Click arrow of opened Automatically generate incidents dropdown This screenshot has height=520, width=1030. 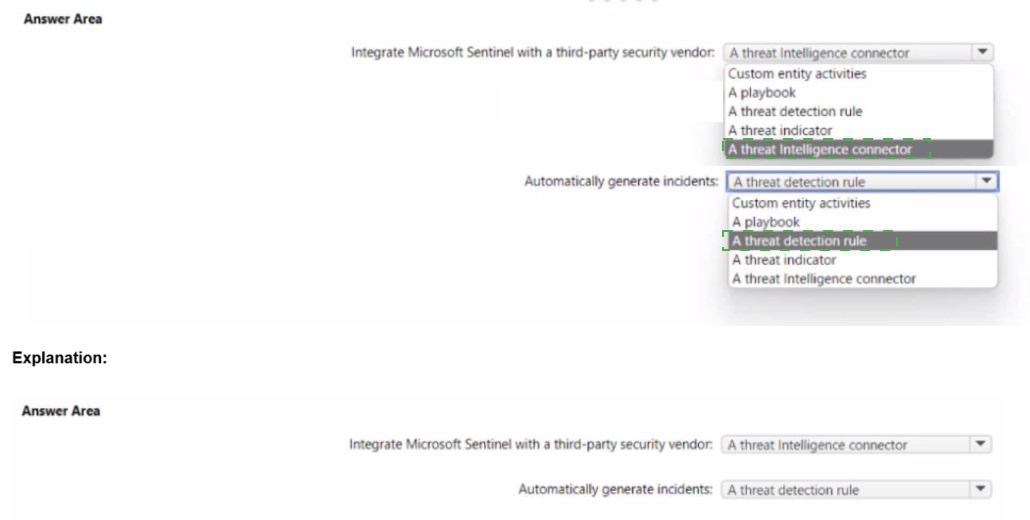point(985,182)
